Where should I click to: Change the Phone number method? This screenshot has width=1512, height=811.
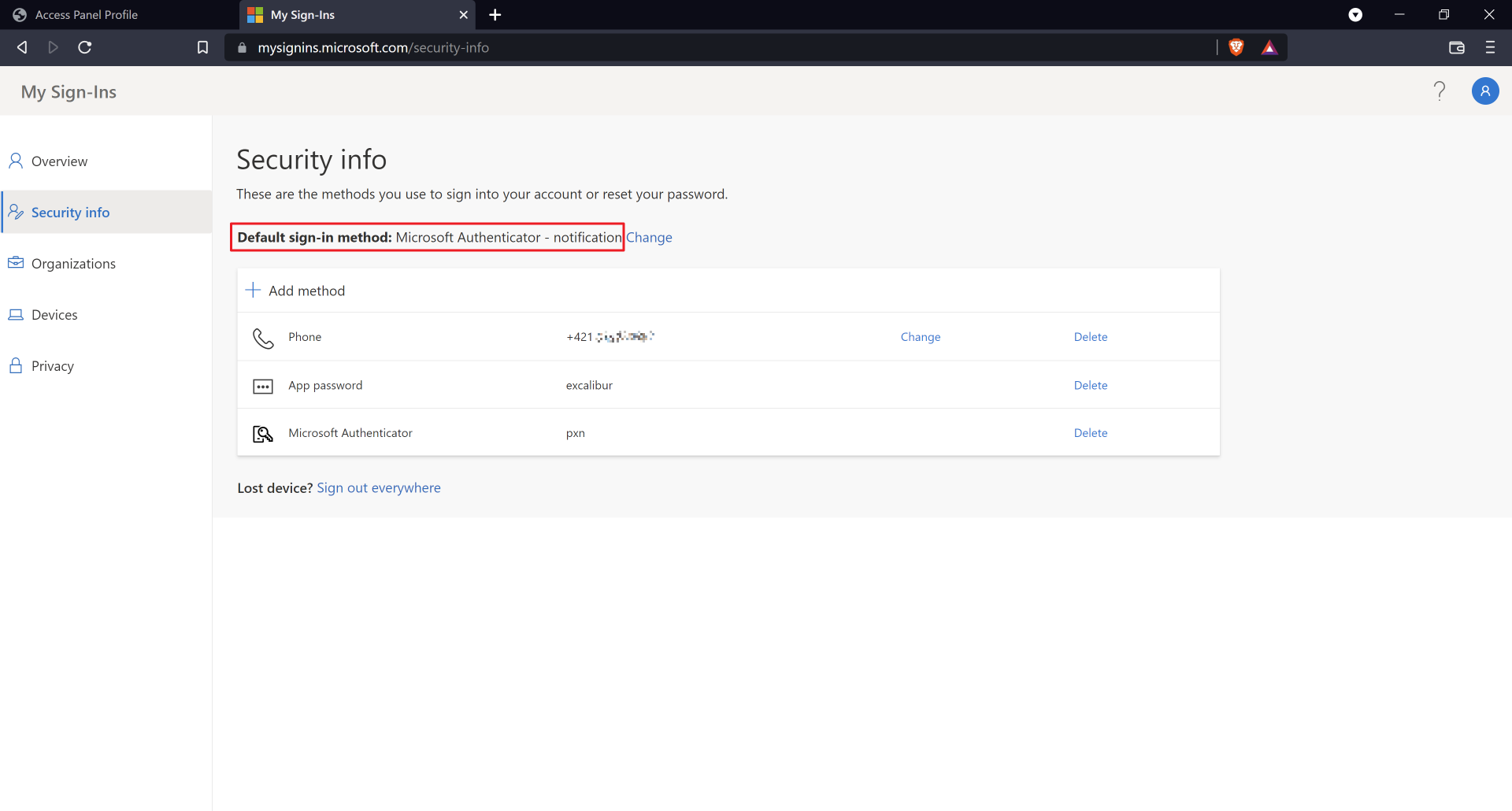click(x=920, y=337)
